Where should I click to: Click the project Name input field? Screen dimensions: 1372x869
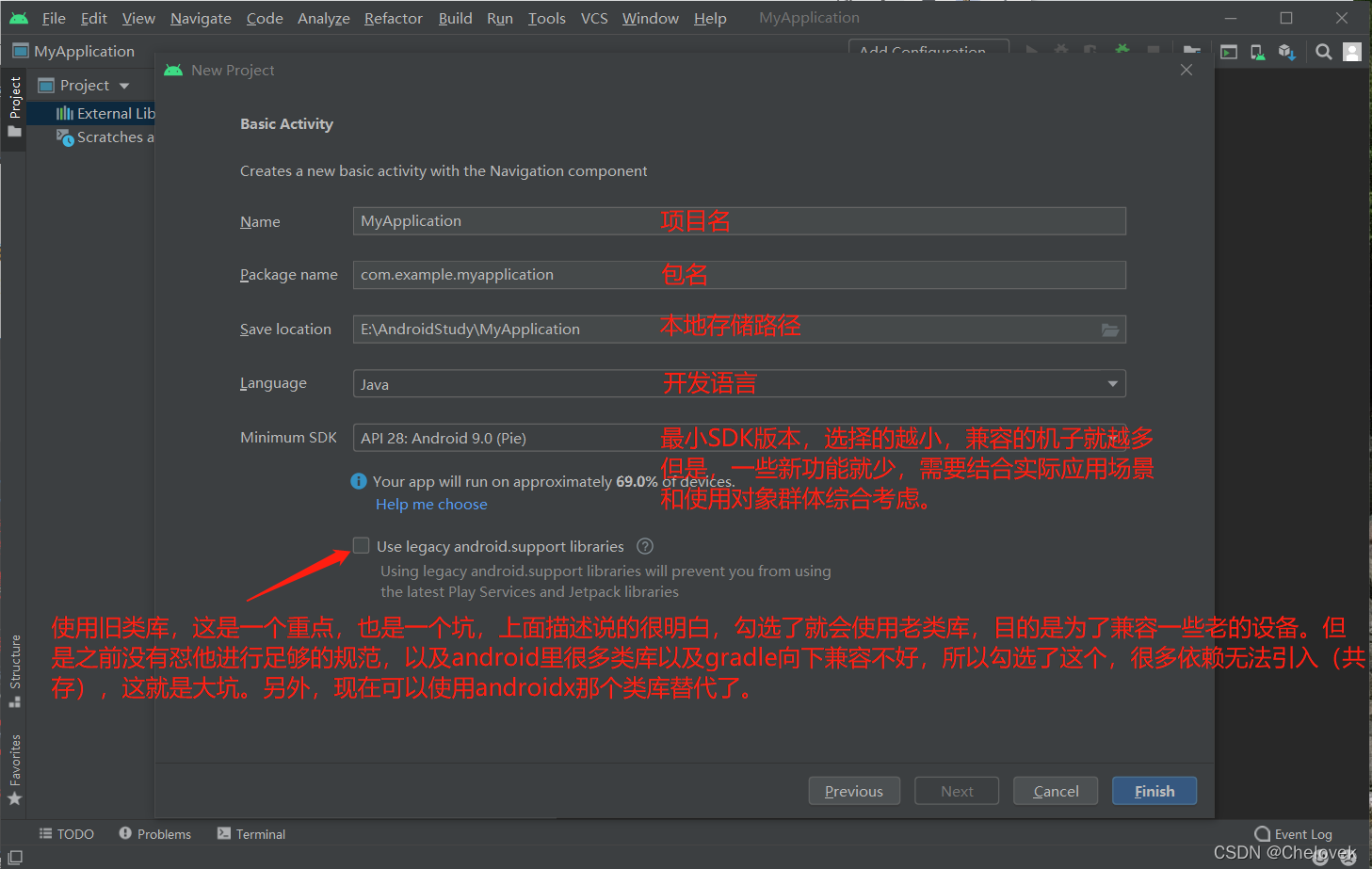point(739,221)
